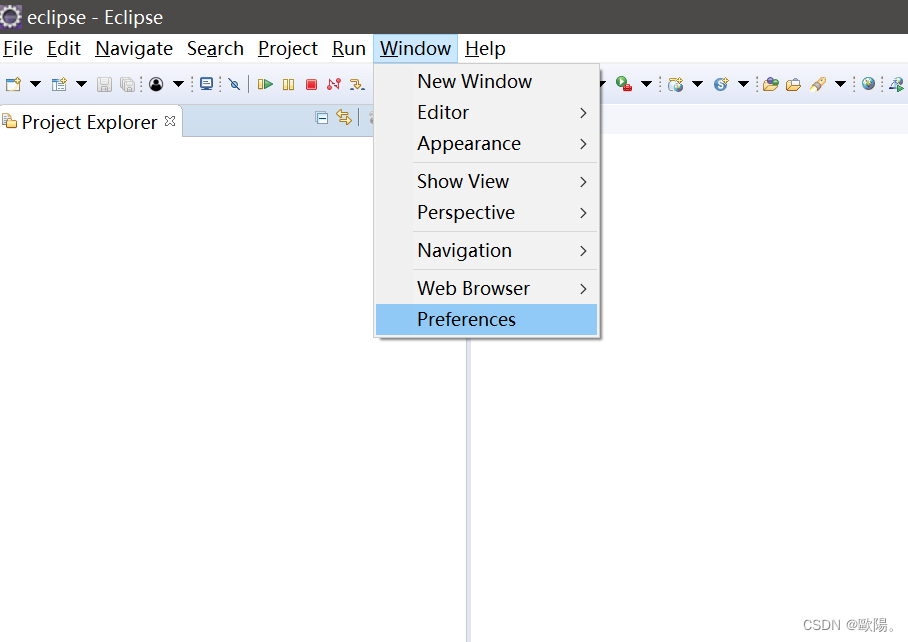Viewport: 908px width, 642px height.
Task: Open the Search menu
Action: click(215, 49)
